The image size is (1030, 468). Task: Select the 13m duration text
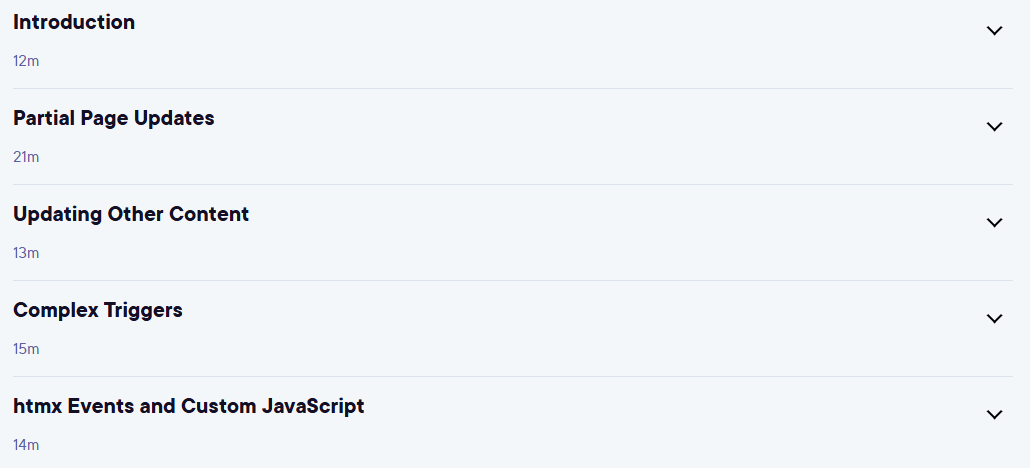coord(26,253)
